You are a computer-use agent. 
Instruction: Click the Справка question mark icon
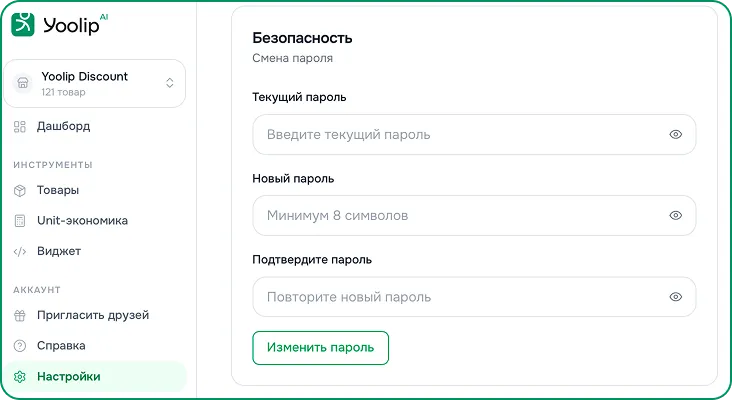coord(20,346)
